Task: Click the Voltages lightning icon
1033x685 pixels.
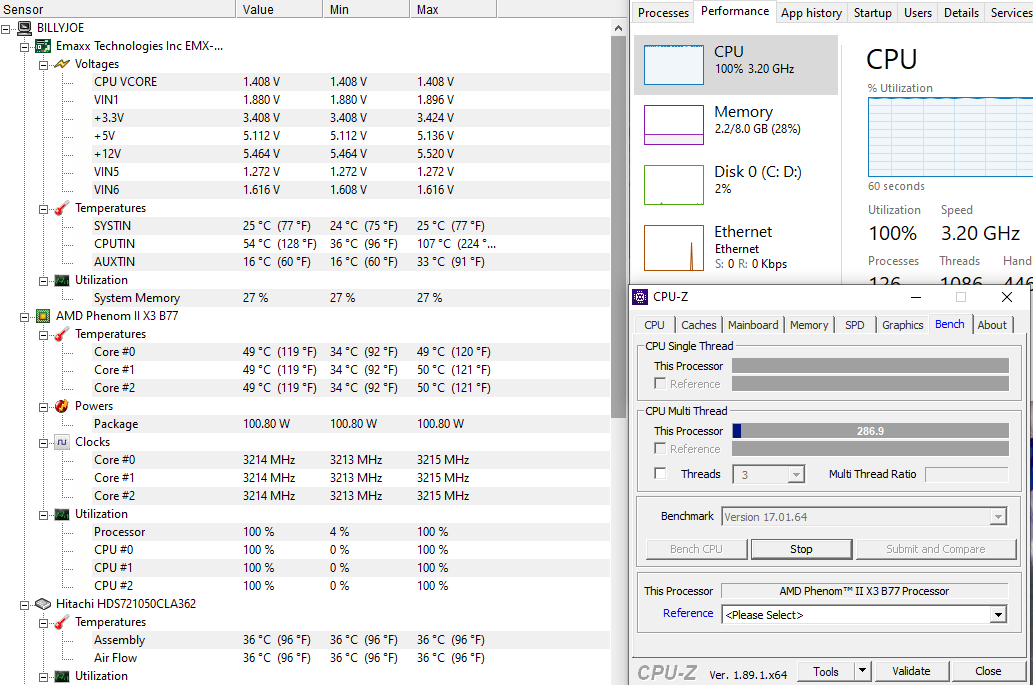Action: [x=62, y=64]
